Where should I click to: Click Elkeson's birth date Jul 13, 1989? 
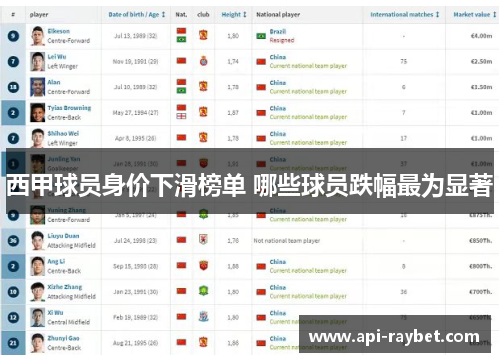135,36
